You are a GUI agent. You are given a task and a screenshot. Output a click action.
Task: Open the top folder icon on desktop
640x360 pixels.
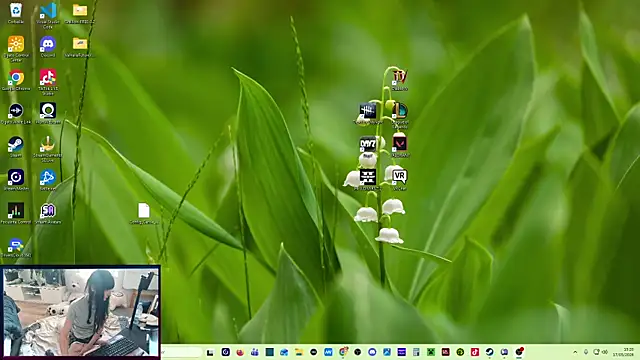[80, 10]
